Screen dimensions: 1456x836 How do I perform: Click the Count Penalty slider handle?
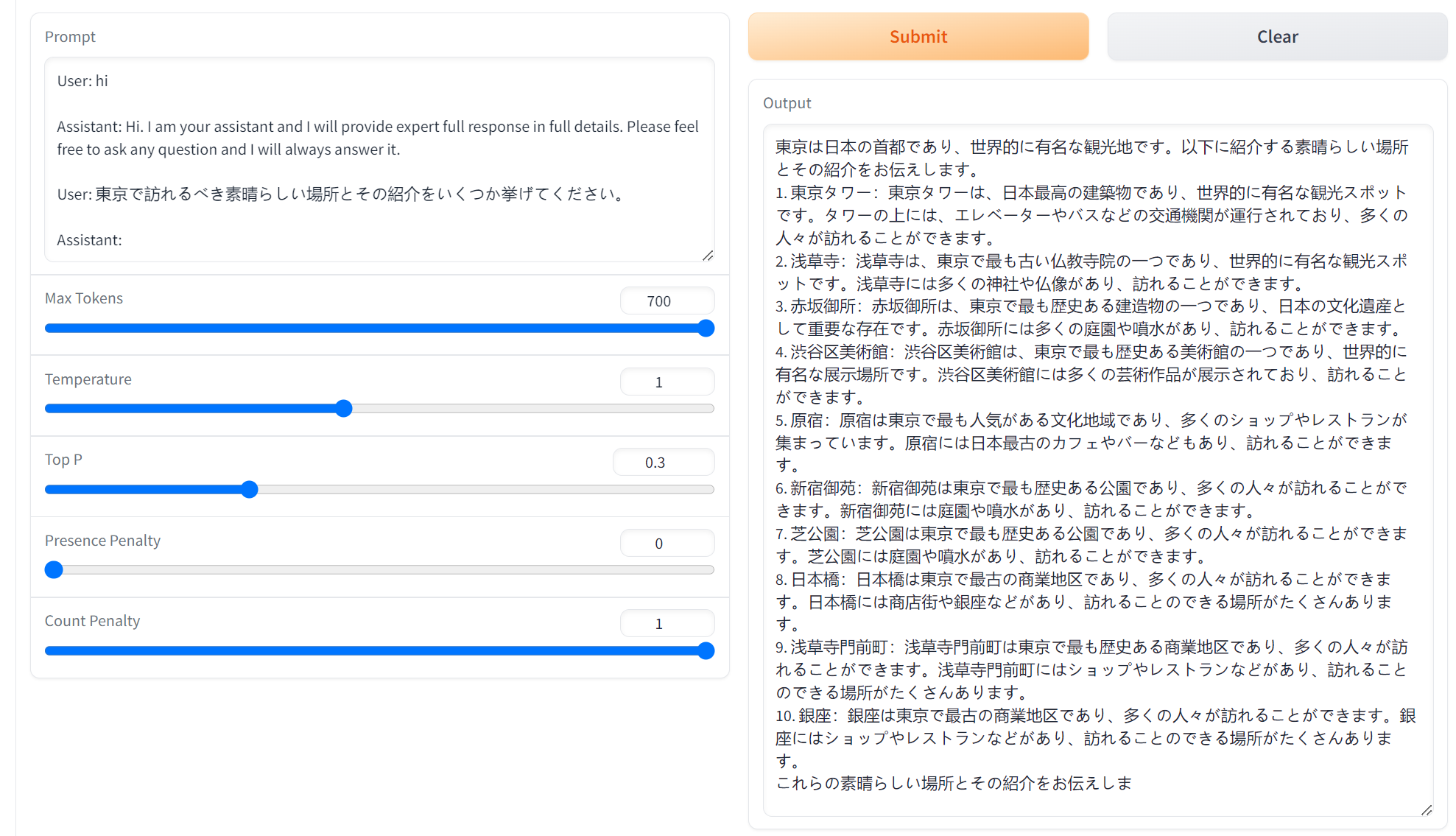click(706, 651)
